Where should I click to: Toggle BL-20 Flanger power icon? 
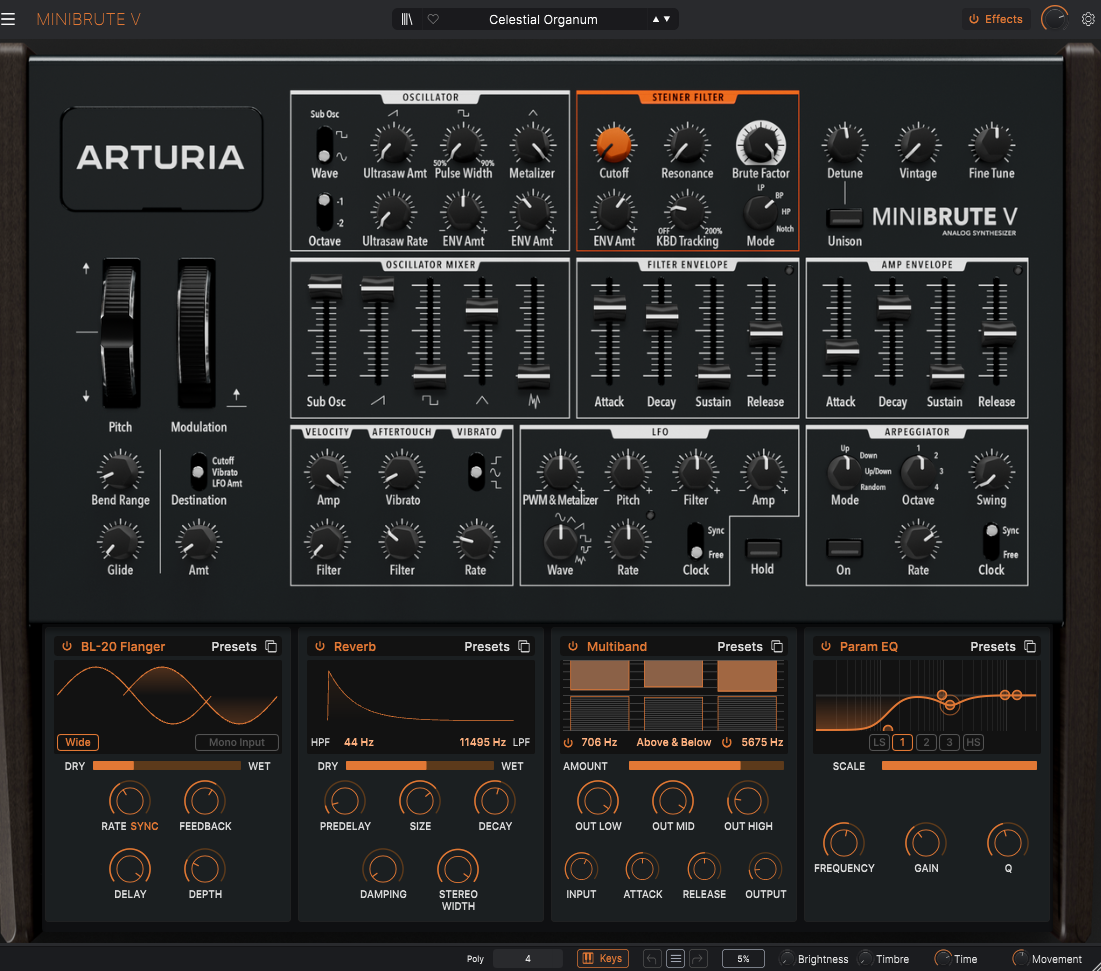(x=67, y=647)
